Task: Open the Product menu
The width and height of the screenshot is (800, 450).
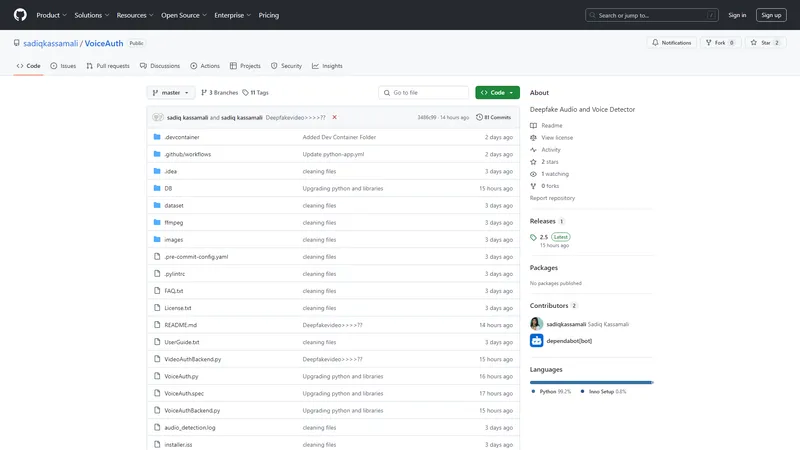Action: [x=51, y=15]
